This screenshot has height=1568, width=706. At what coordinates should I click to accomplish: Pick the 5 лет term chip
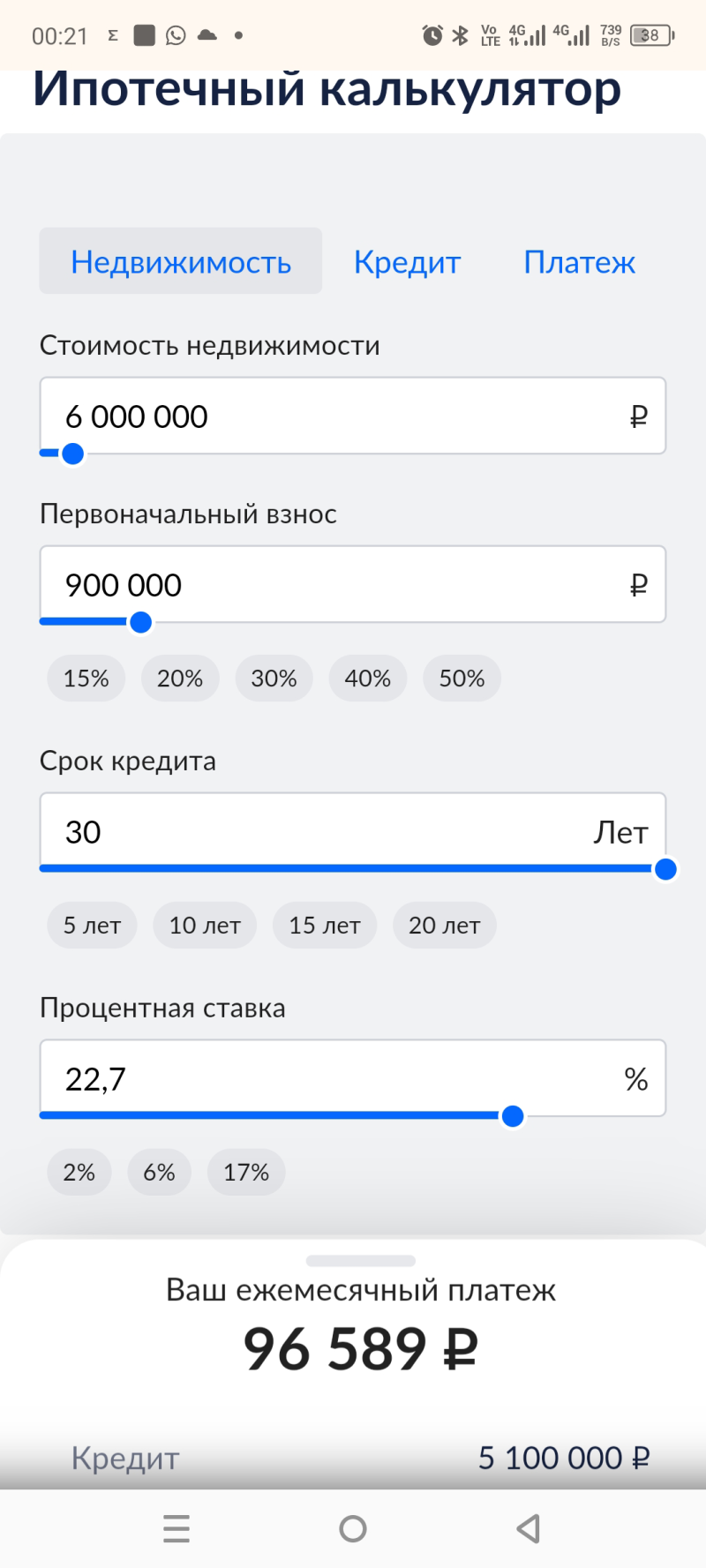92,926
